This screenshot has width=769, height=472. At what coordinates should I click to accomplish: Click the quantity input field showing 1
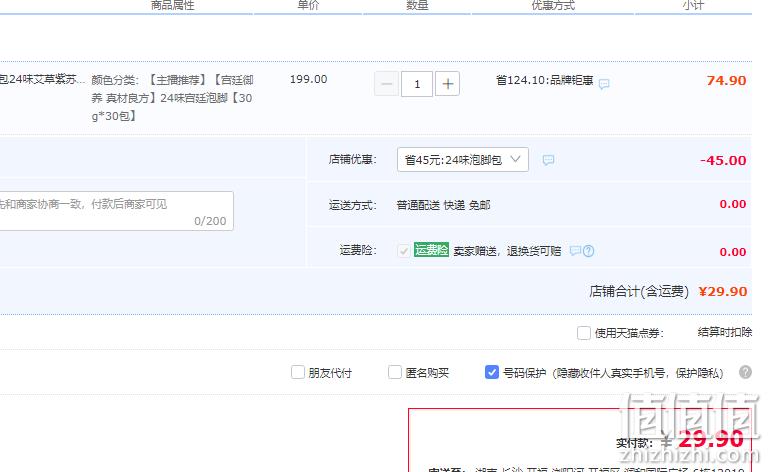[x=417, y=84]
